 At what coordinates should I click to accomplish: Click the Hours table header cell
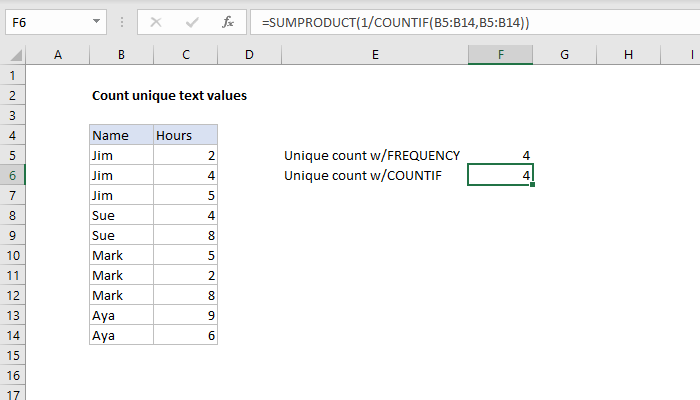tap(185, 135)
